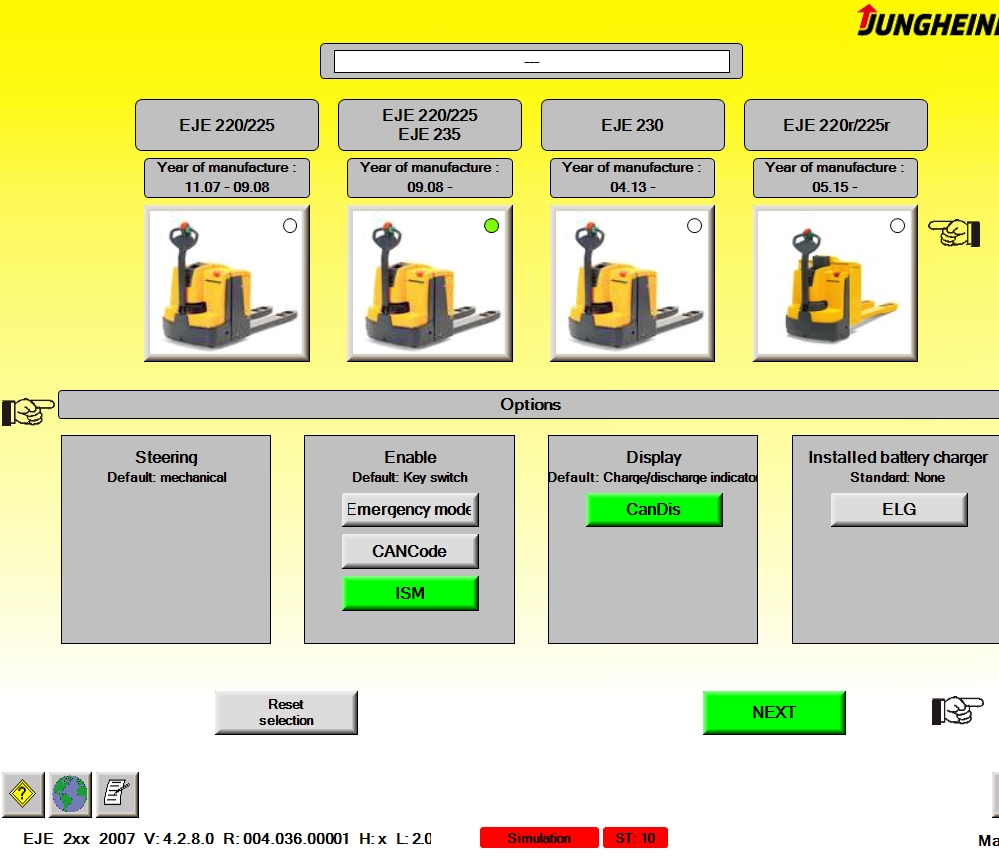This screenshot has height=860, width=999.
Task: Enable CANCode access option
Action: 410,550
